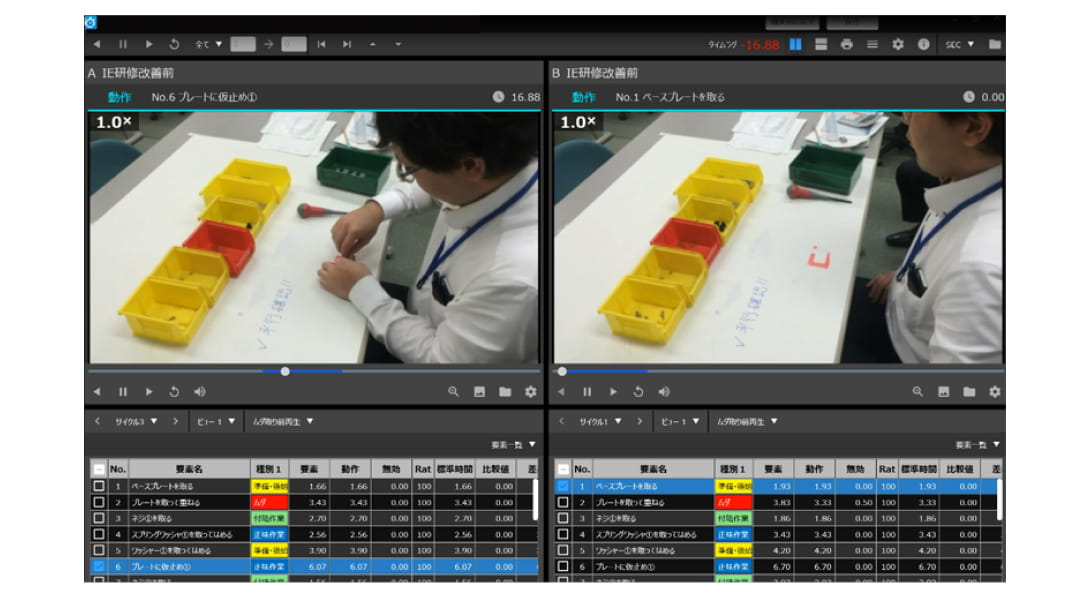Open settings gear under video A
Viewport: 1090px width, 600px height.
tap(531, 392)
